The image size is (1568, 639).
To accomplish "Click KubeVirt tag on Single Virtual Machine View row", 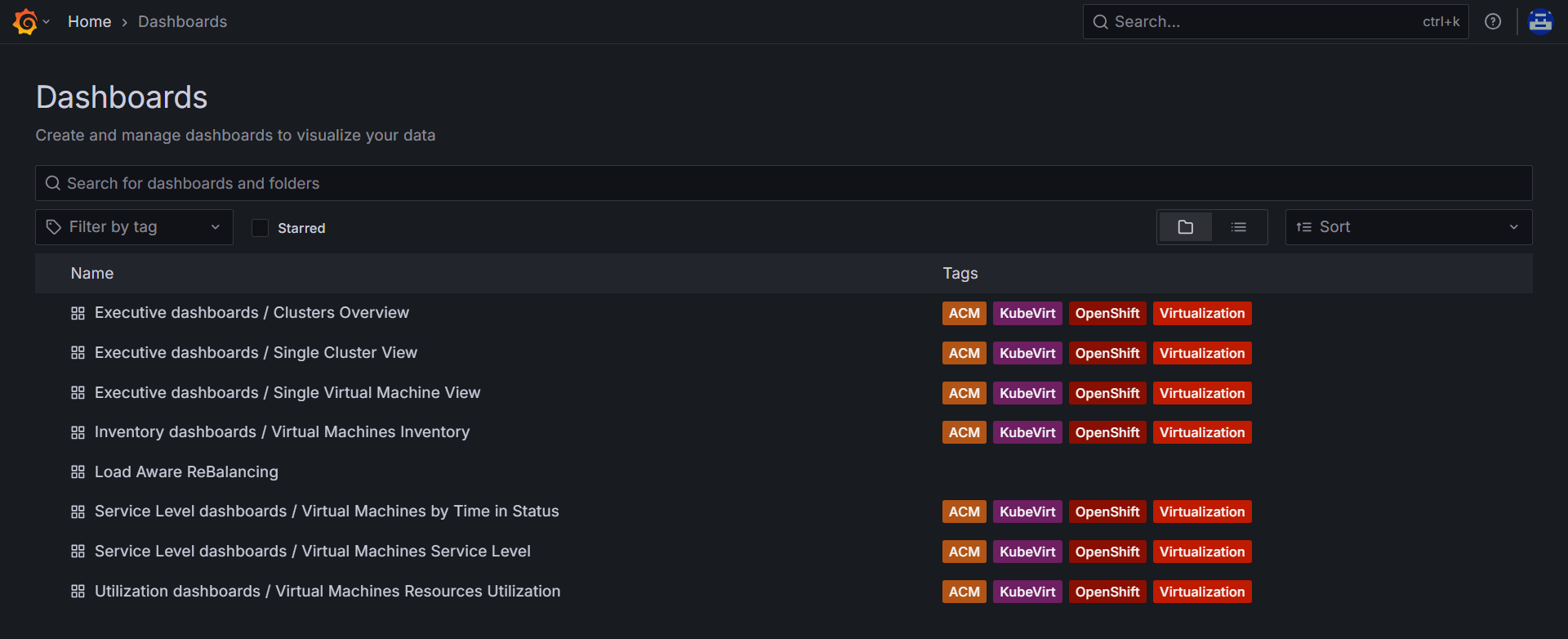I will point(1027,393).
